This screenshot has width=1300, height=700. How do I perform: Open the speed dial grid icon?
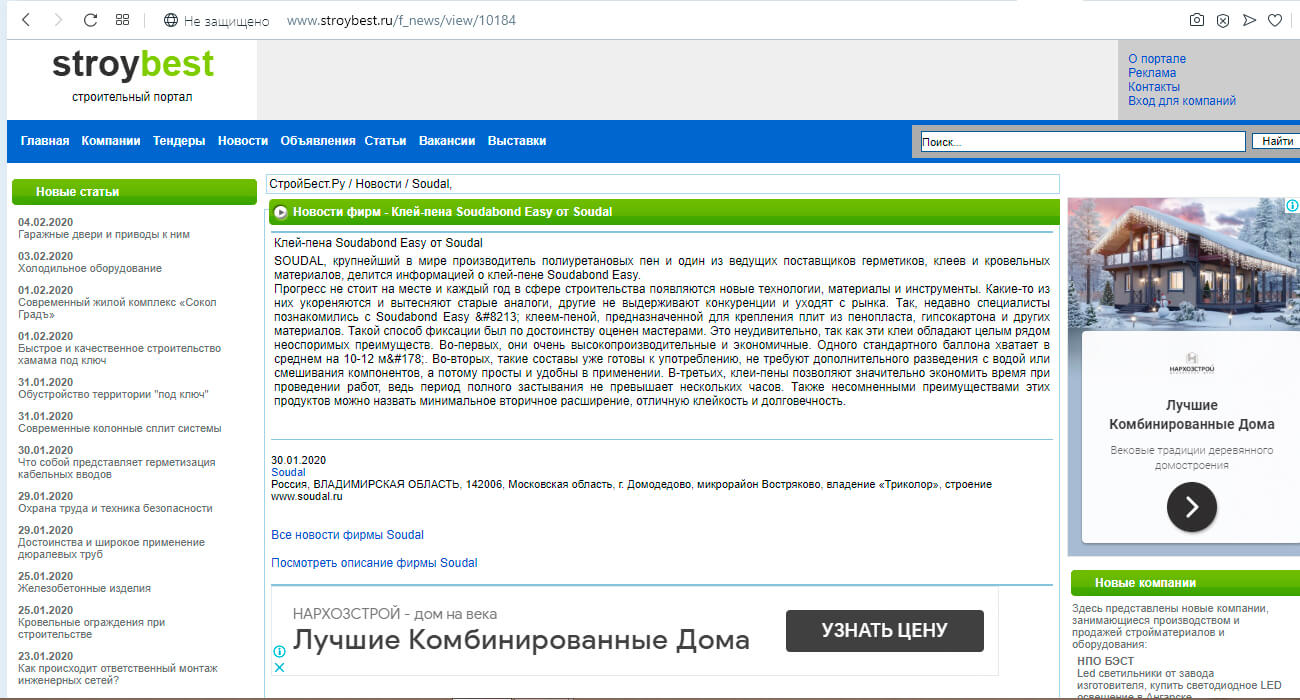(x=122, y=20)
